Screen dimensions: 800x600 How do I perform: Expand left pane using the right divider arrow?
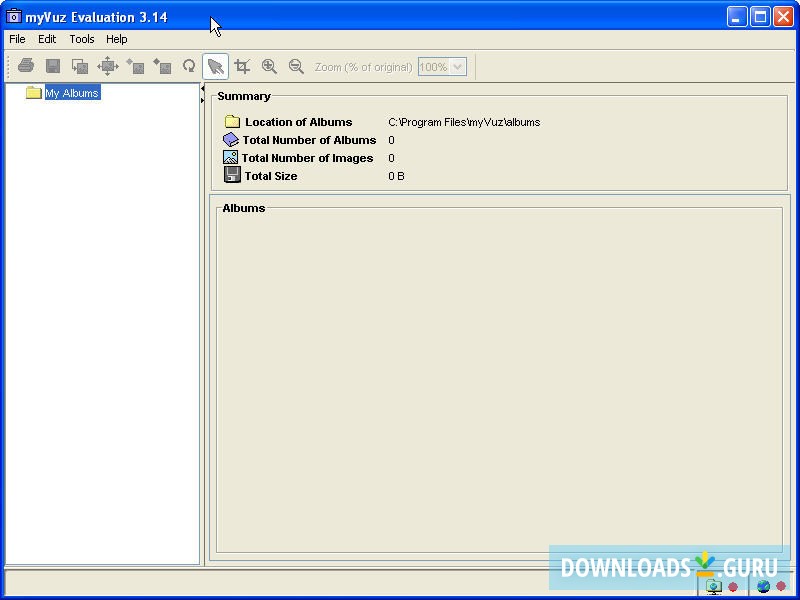pyautogui.click(x=203, y=101)
